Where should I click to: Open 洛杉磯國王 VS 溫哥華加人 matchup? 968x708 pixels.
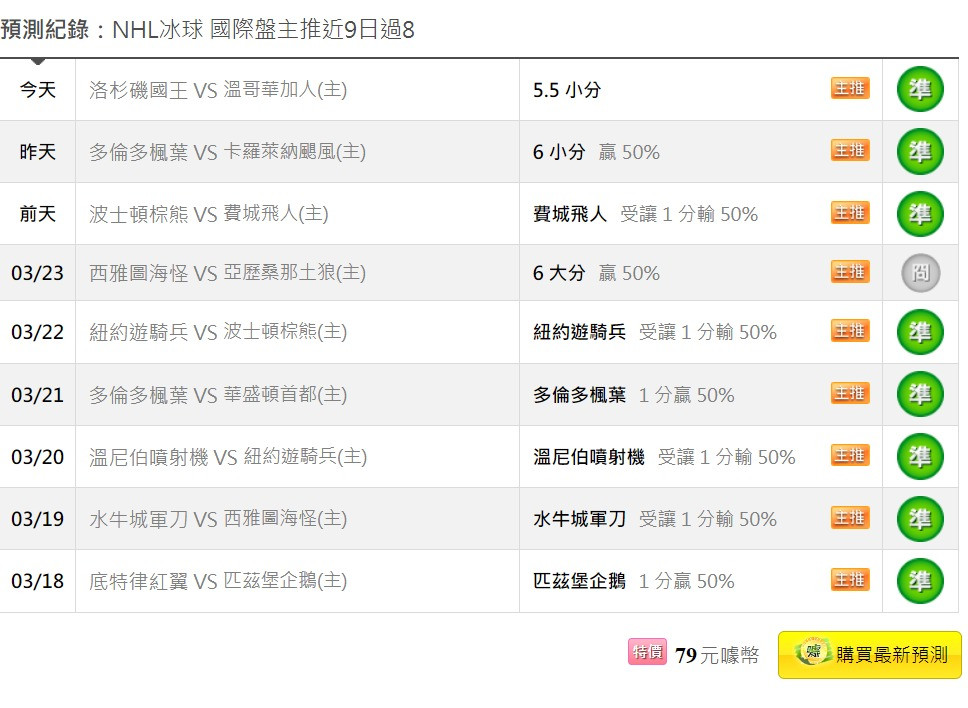218,90
